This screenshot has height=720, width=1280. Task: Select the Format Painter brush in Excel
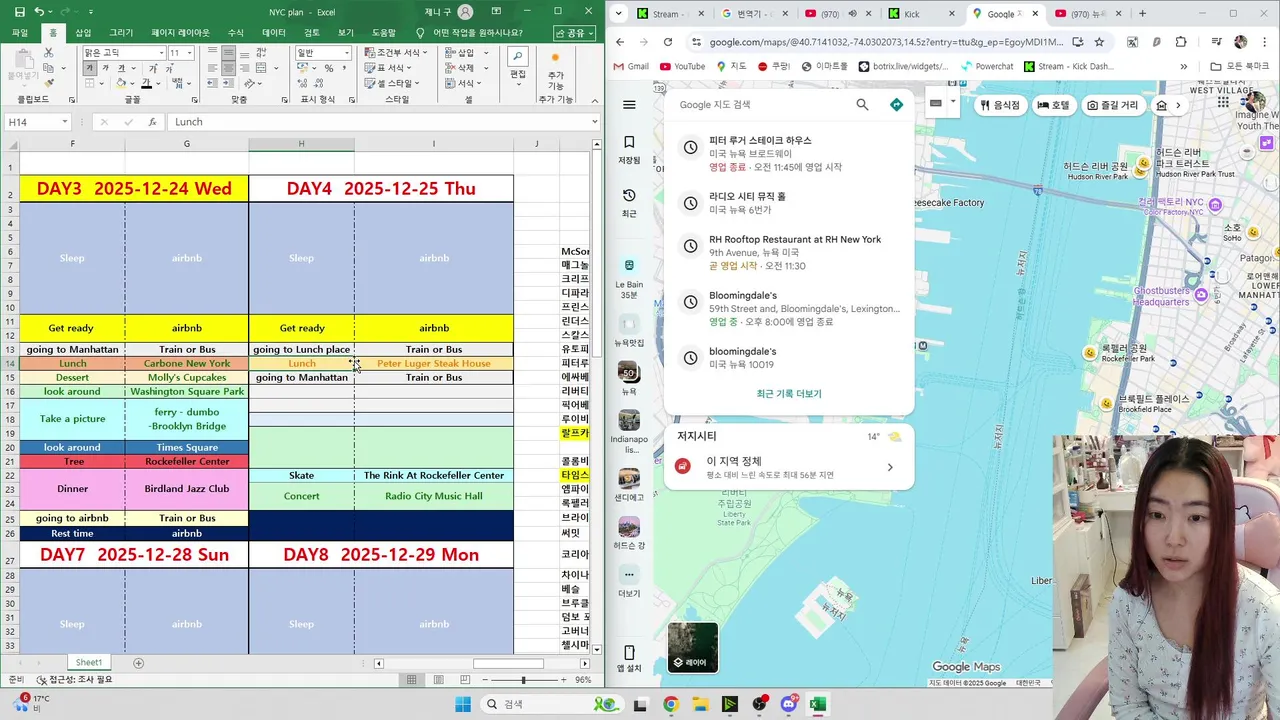(48, 84)
